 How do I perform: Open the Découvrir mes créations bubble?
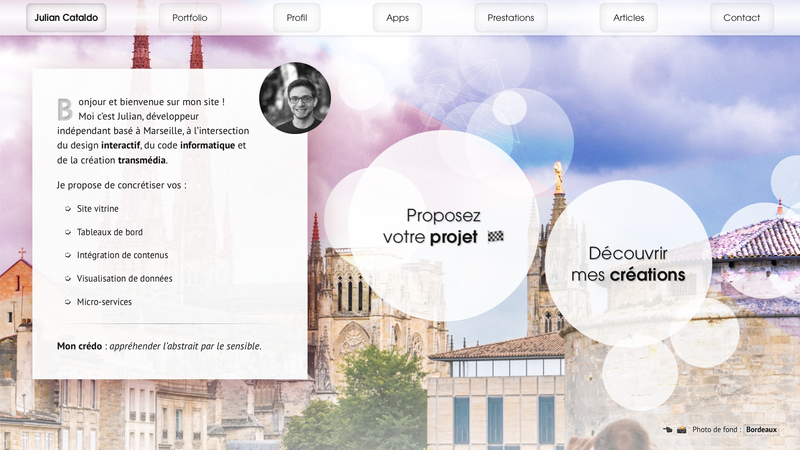coord(628,264)
